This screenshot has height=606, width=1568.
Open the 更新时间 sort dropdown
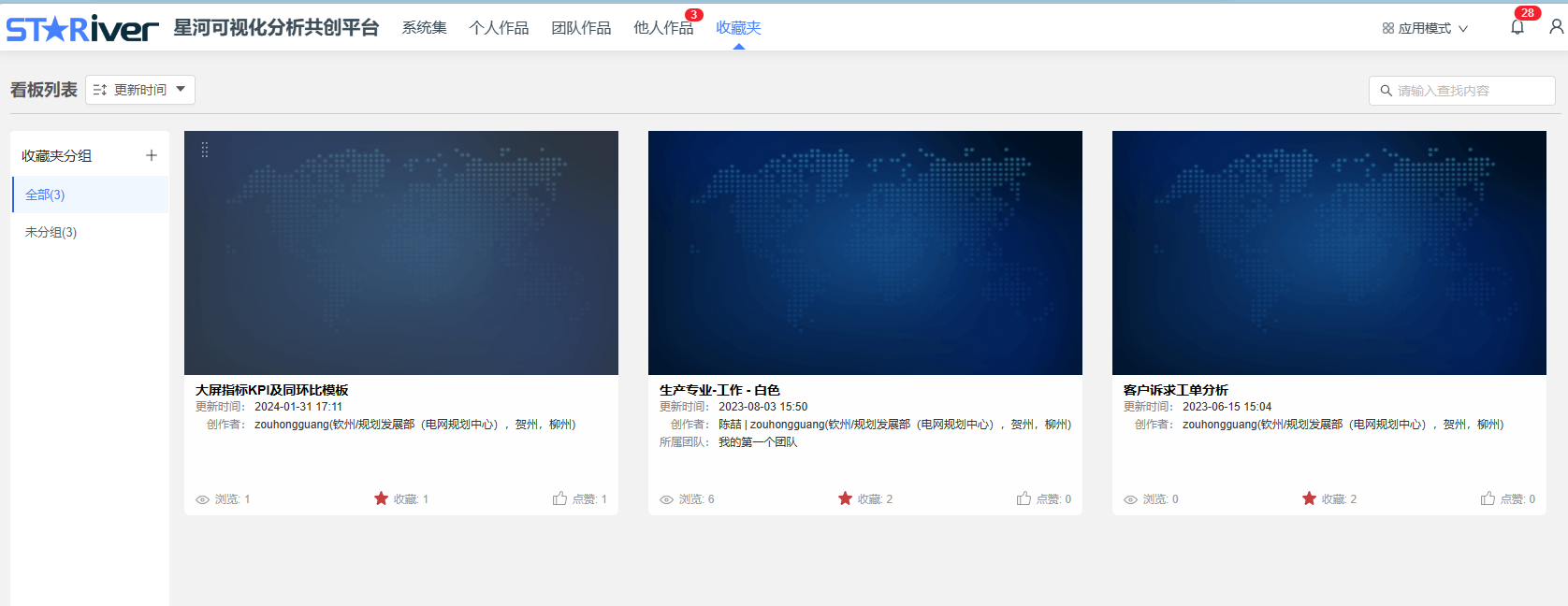[x=140, y=90]
